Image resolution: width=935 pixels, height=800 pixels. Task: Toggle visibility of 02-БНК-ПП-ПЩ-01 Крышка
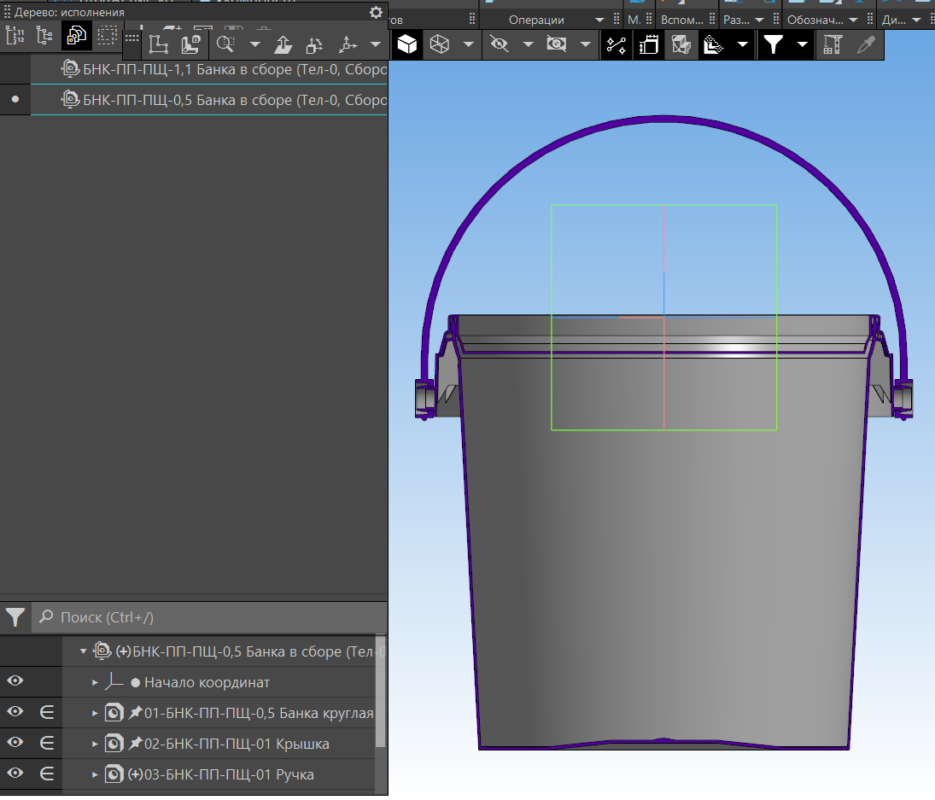(16, 743)
